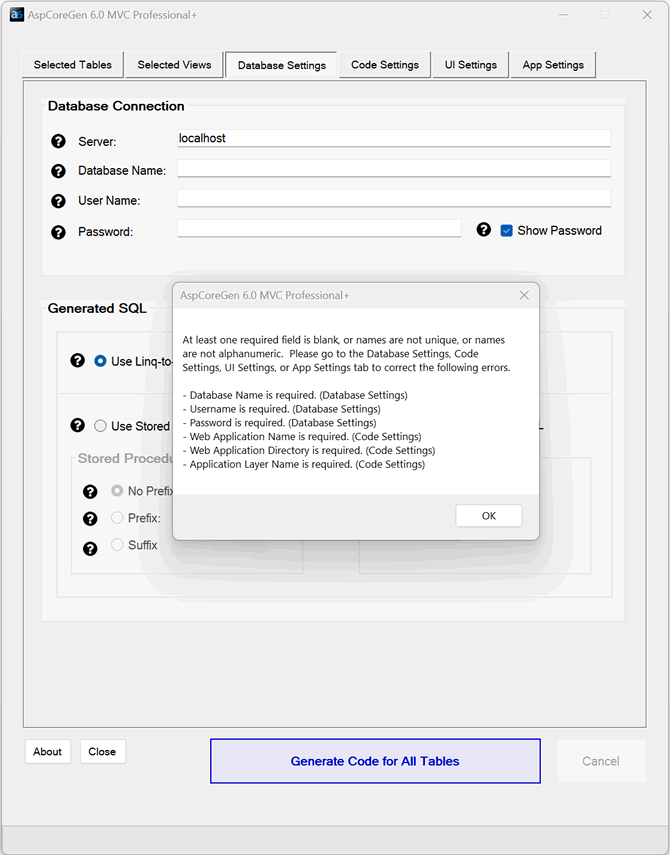Click the Server input field
Image resolution: width=670 pixels, height=855 pixels.
click(x=394, y=139)
